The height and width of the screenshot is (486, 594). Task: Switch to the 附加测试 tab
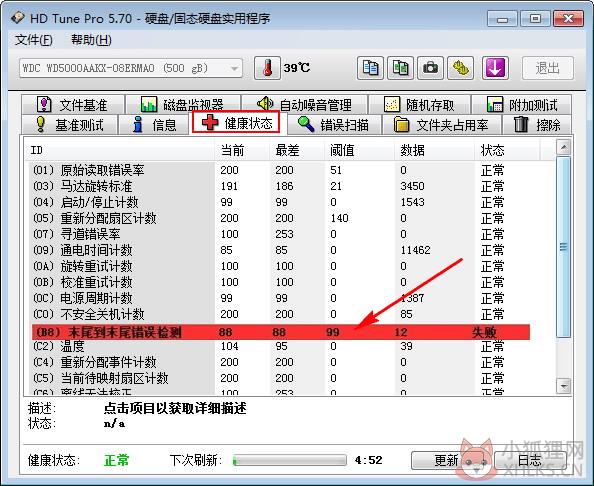[522, 104]
